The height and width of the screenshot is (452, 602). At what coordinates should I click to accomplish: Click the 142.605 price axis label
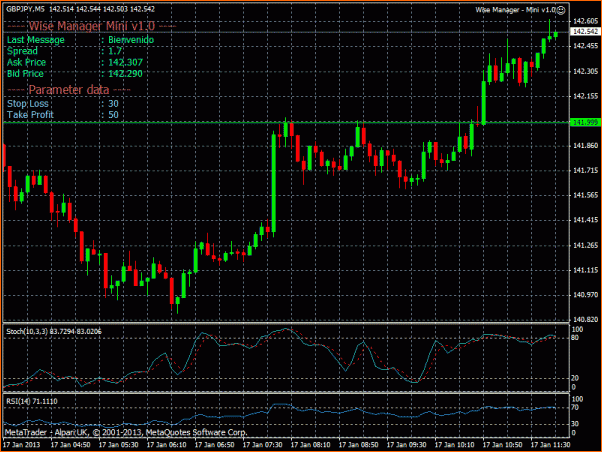tap(585, 21)
